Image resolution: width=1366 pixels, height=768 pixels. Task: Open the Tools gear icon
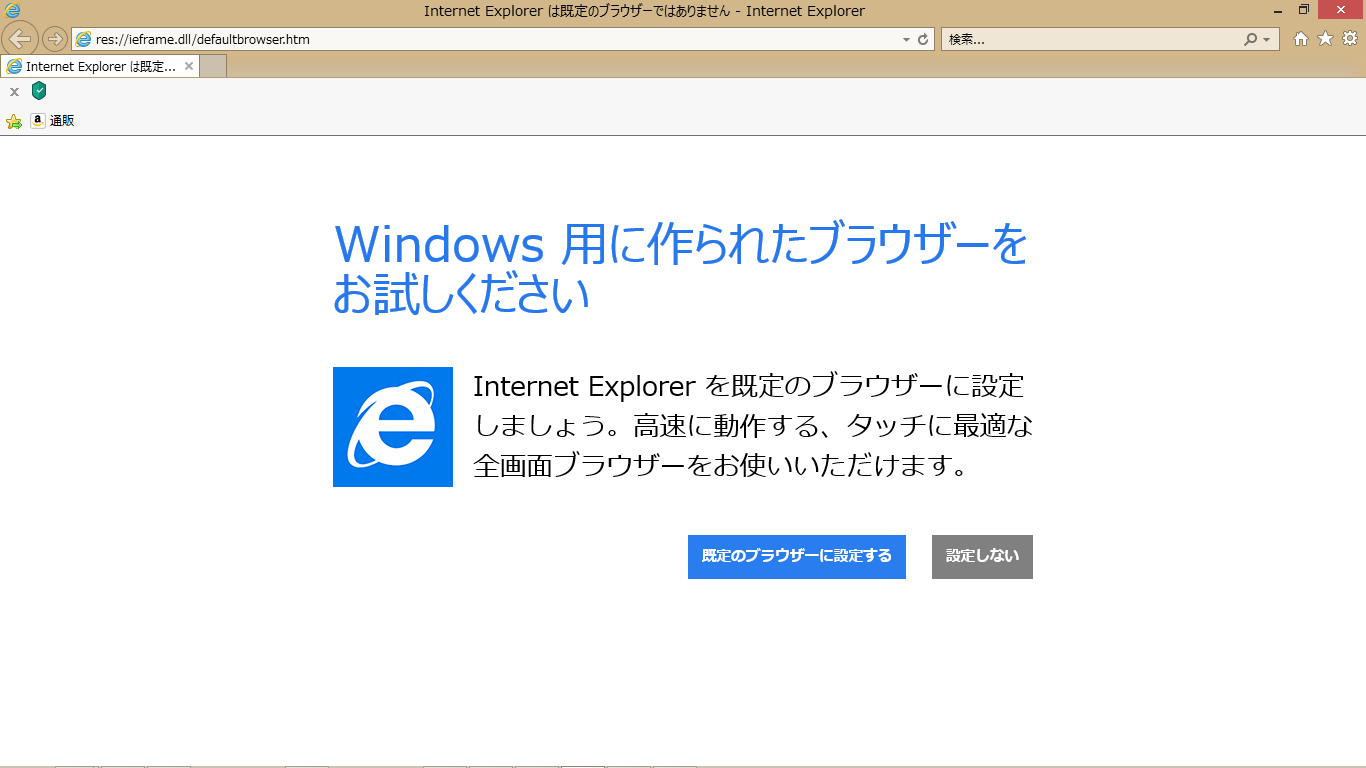(x=1349, y=39)
